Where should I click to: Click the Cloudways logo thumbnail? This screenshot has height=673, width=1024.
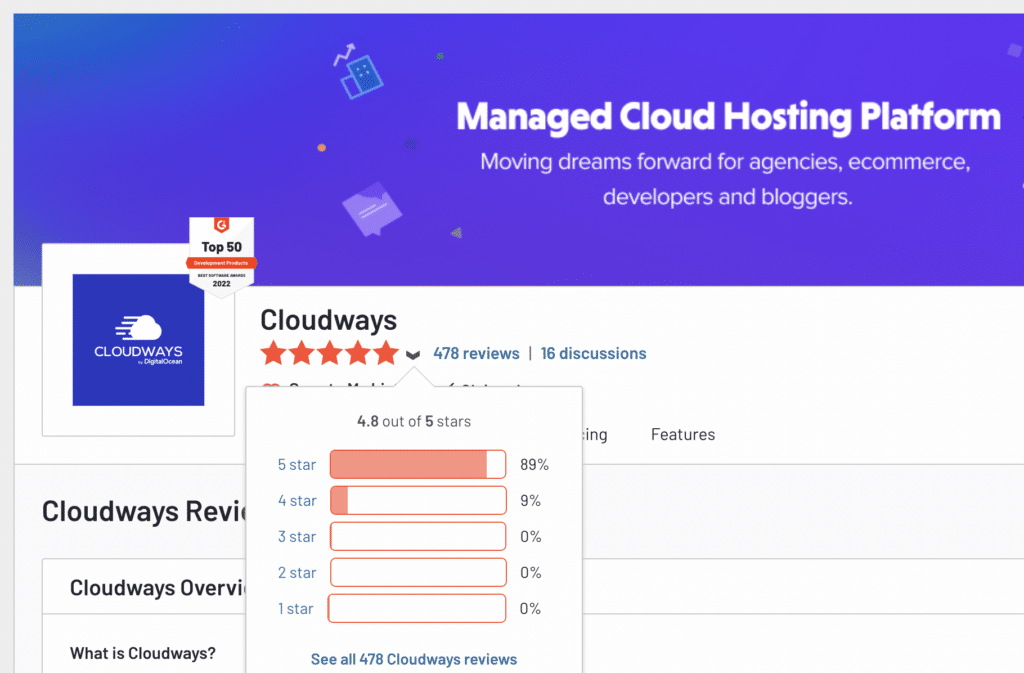[x=138, y=339]
